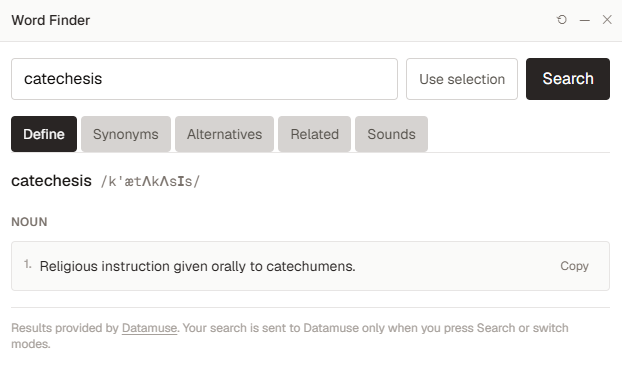Click the refresh/reset icon in title bar

(x=562, y=20)
